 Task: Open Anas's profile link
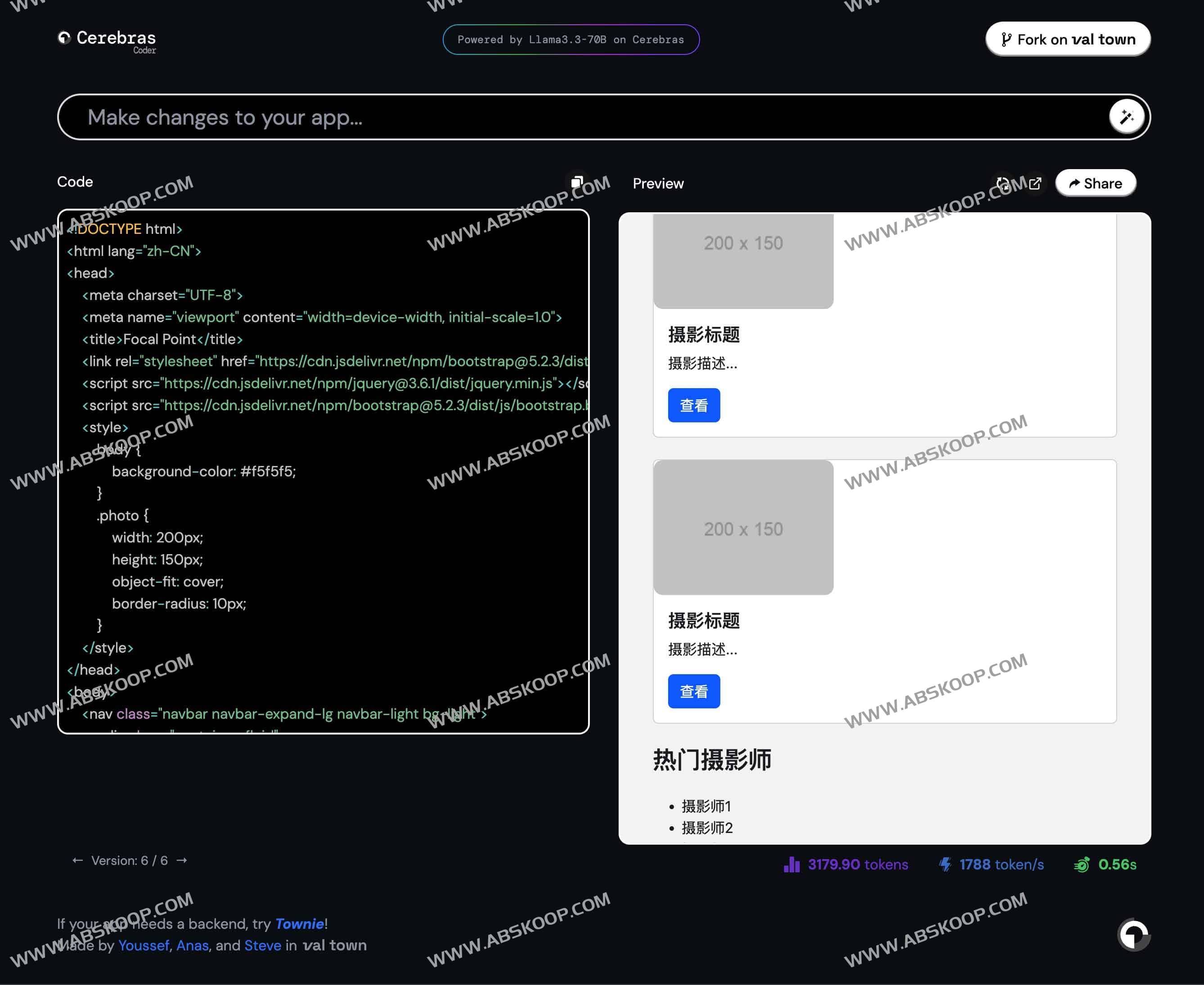coord(193,945)
